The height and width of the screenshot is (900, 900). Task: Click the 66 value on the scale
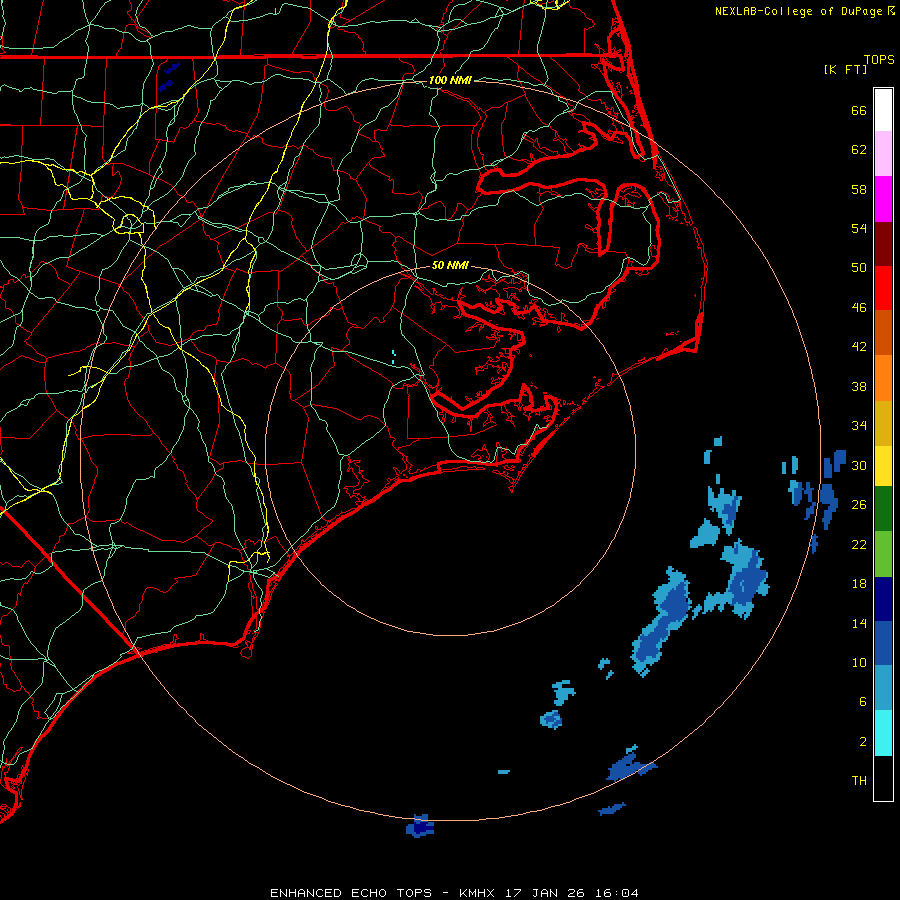859,110
